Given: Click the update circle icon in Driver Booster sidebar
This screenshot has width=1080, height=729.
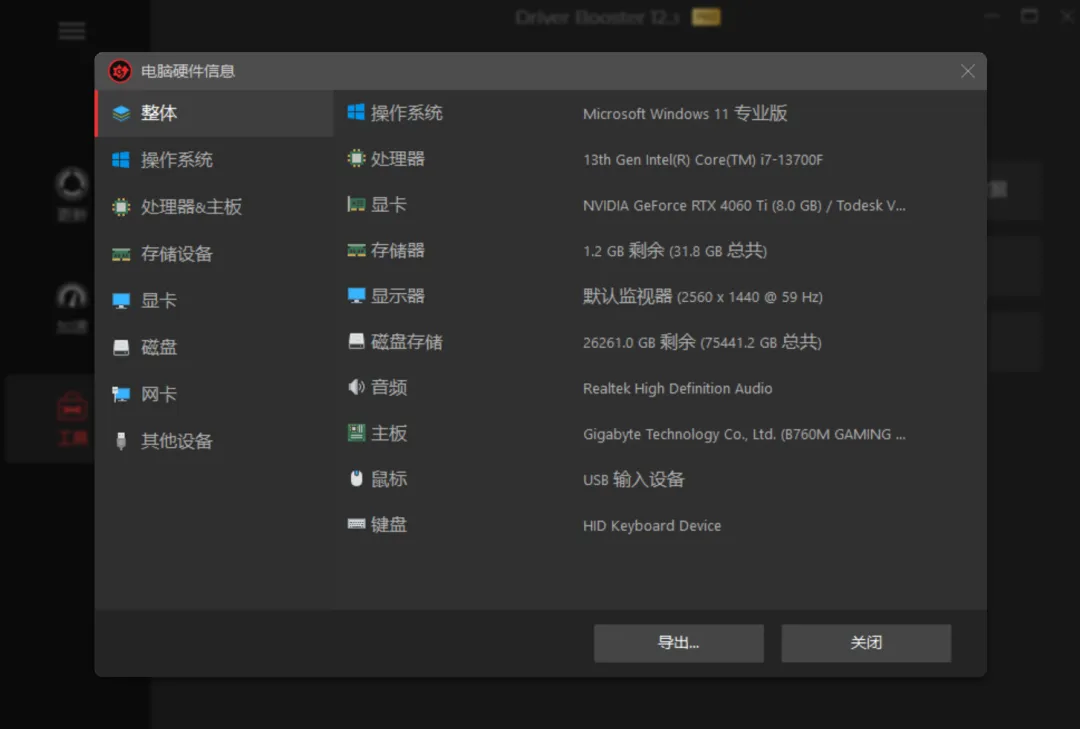Looking at the screenshot, I should pyautogui.click(x=72, y=183).
